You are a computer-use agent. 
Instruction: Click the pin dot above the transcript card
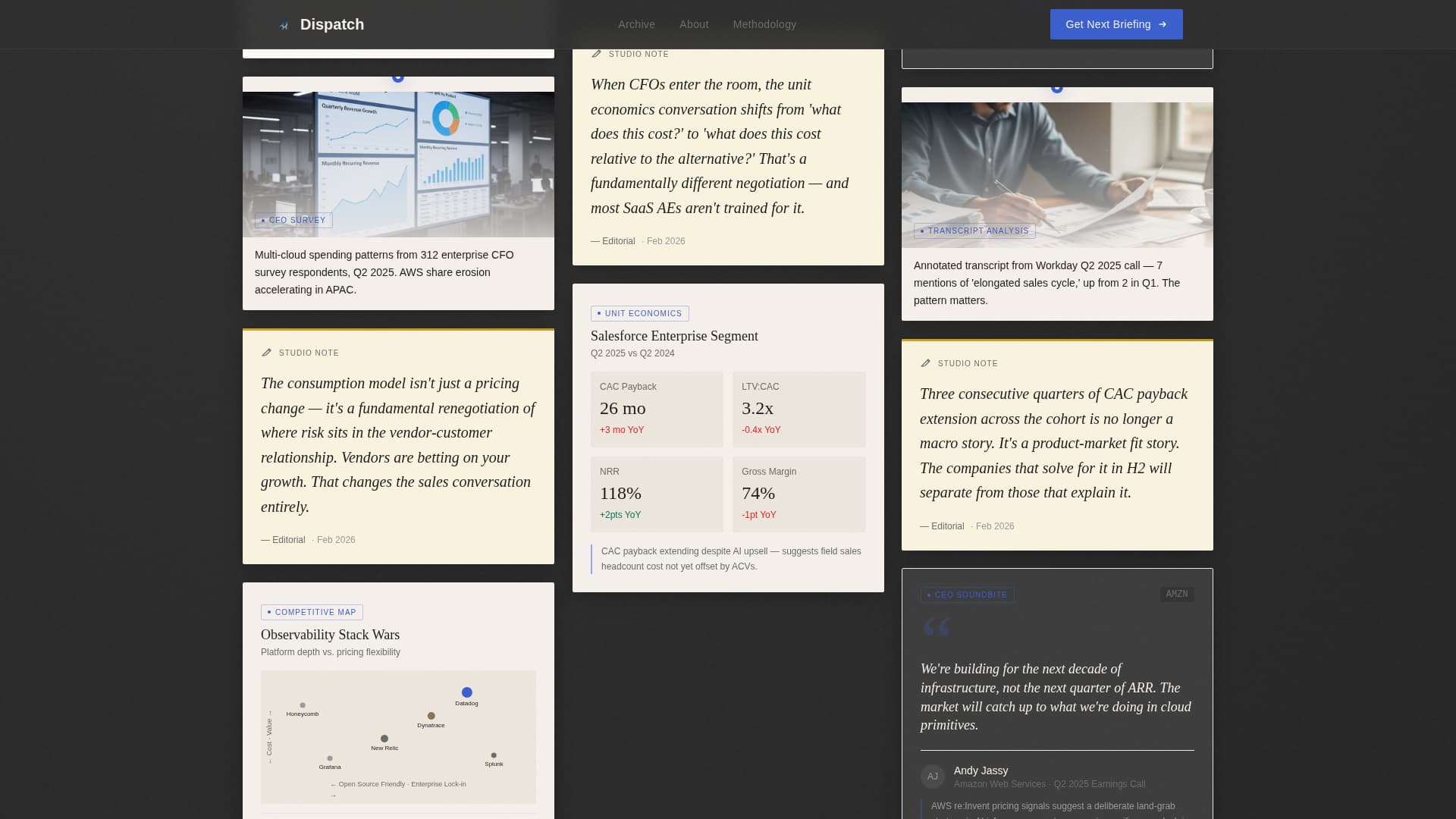tap(1057, 88)
